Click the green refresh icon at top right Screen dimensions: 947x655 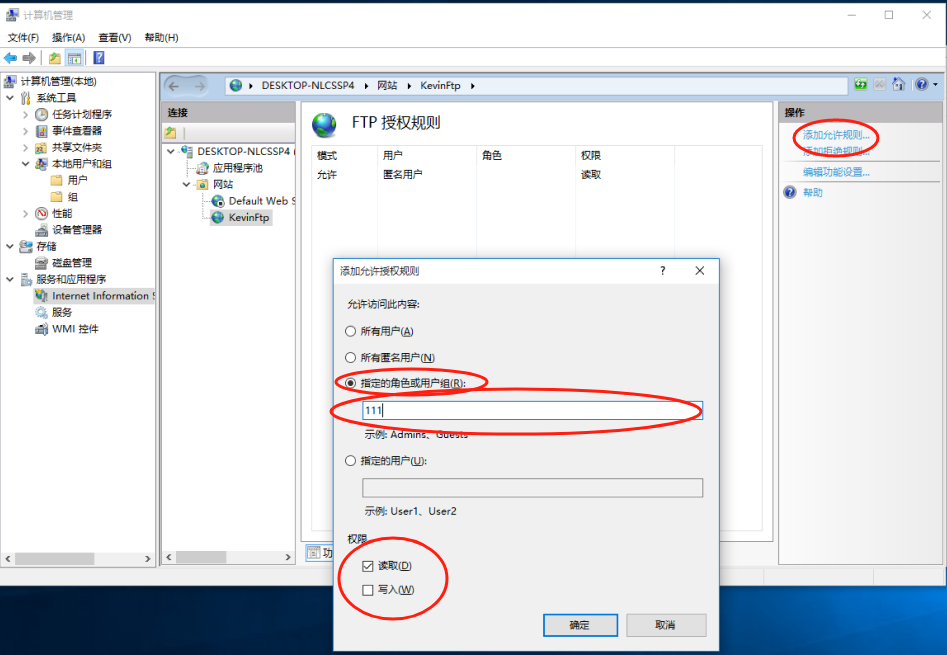[x=861, y=85]
